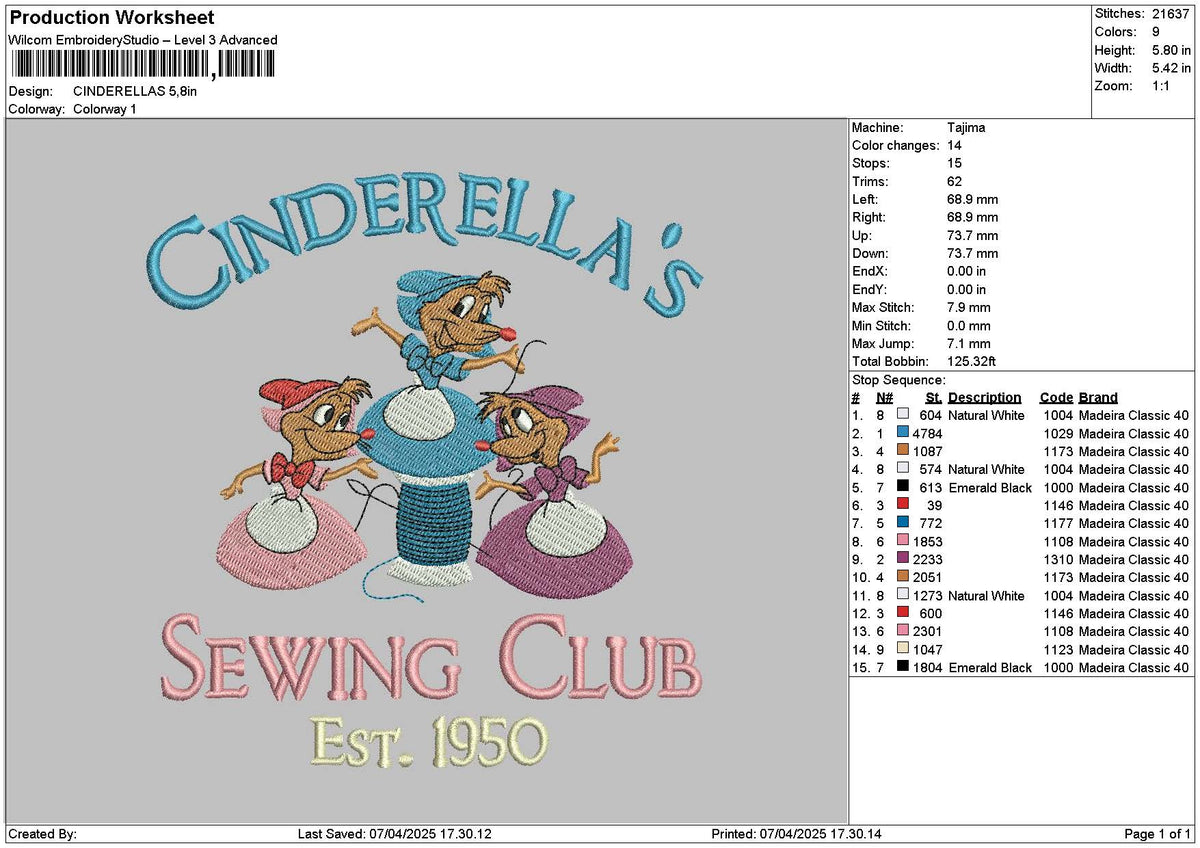Image resolution: width=1200 pixels, height=848 pixels.
Task: Click the 'St.' column header
Action: click(934, 398)
